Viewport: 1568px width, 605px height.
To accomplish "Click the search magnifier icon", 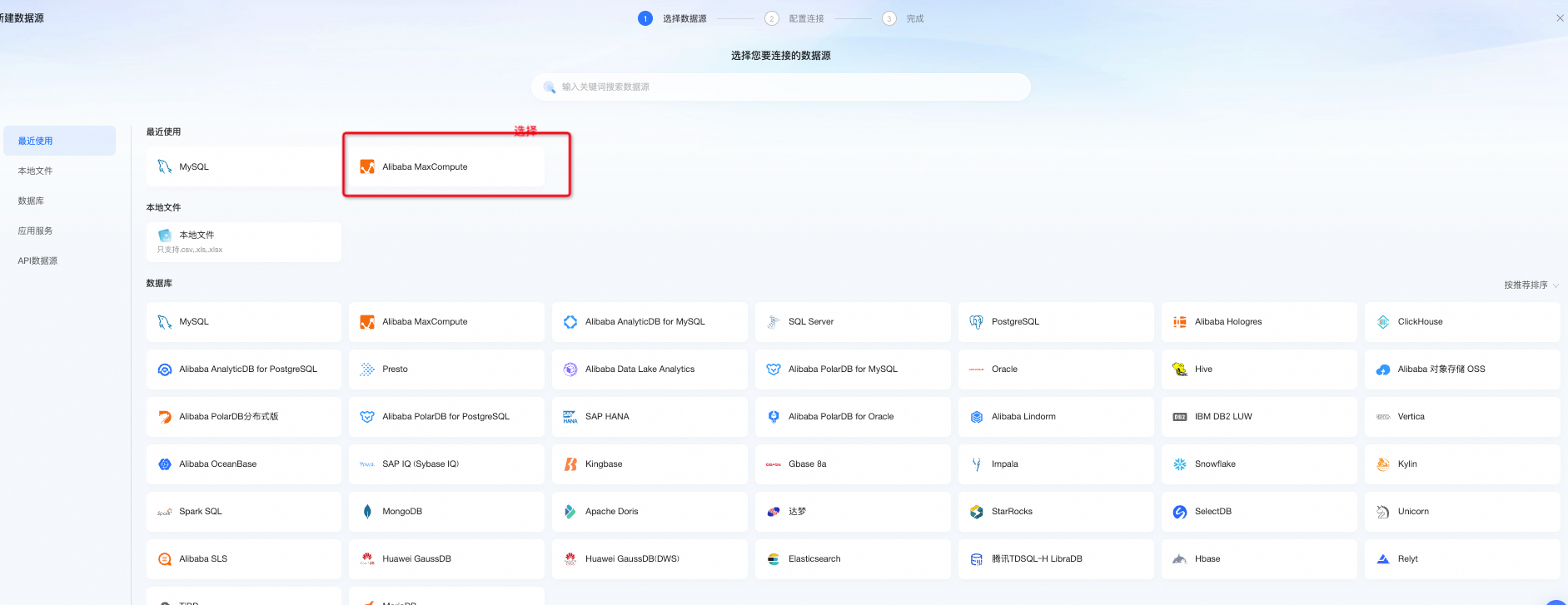I will [x=550, y=87].
